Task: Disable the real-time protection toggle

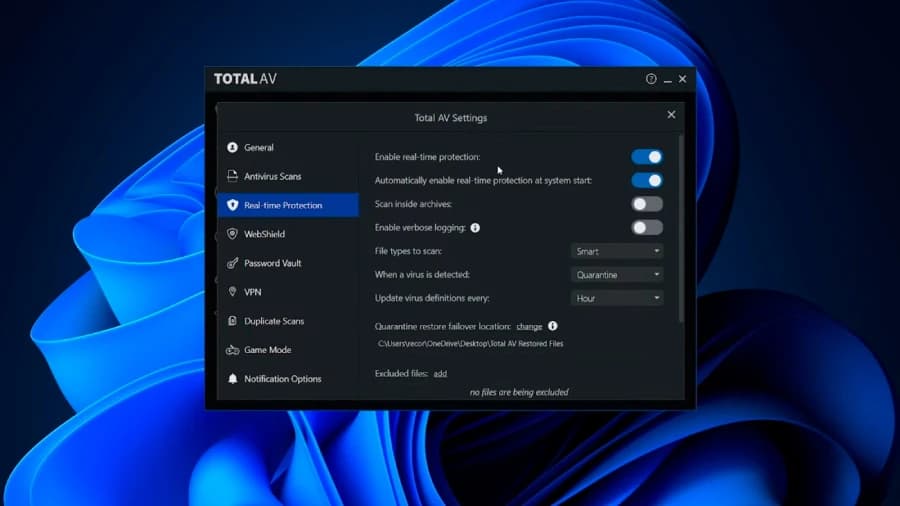Action: click(x=647, y=157)
